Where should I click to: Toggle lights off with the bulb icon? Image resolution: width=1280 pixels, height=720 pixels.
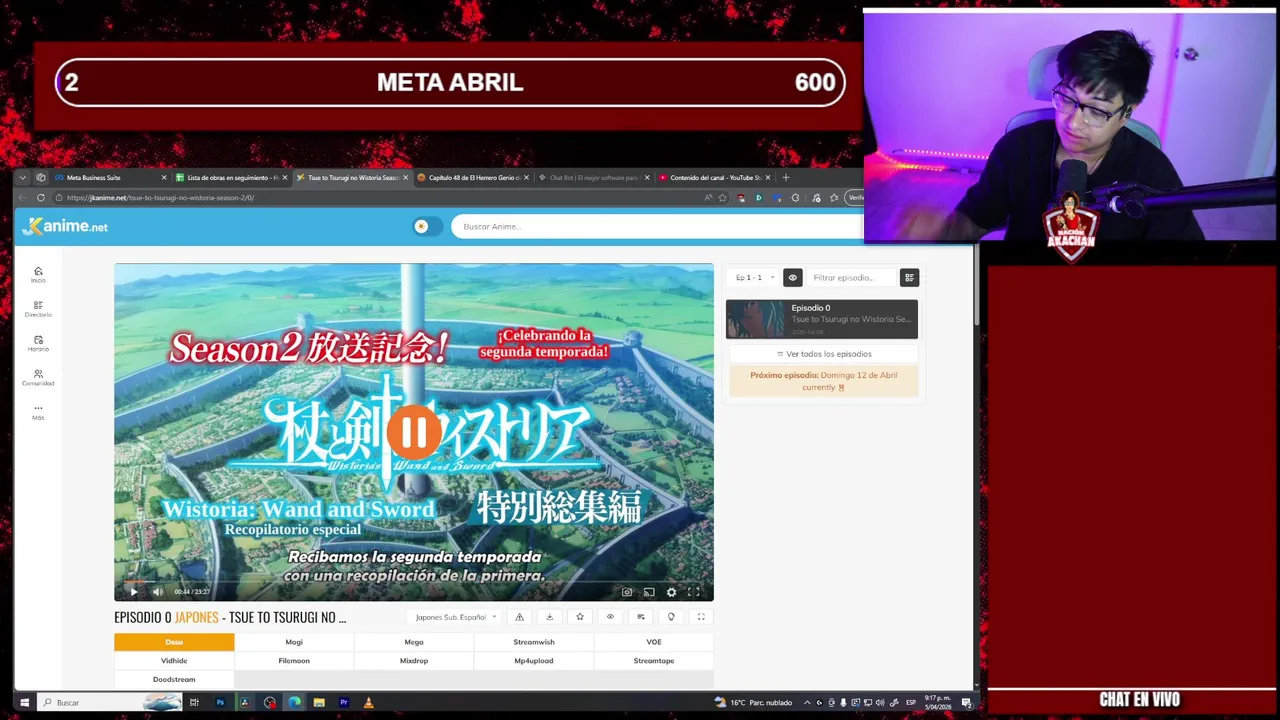coord(671,617)
